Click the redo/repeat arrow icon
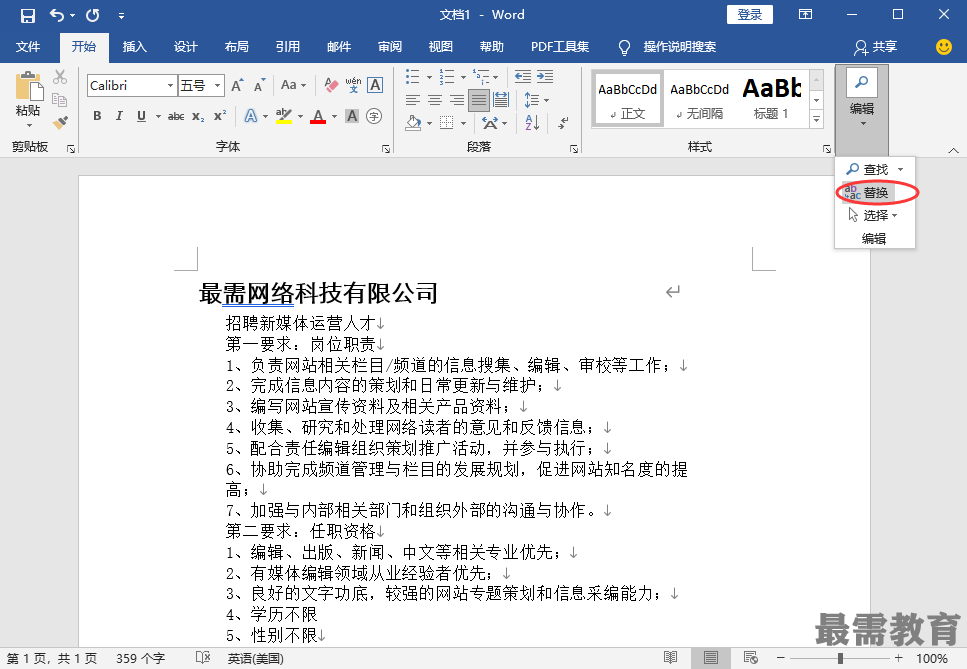Image resolution: width=967 pixels, height=669 pixels. tap(93, 15)
